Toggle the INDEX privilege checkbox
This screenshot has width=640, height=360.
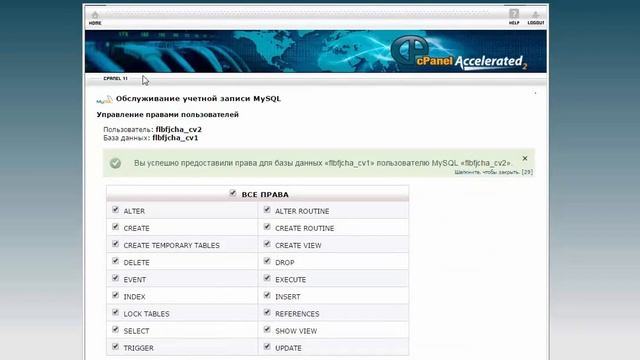(116, 296)
